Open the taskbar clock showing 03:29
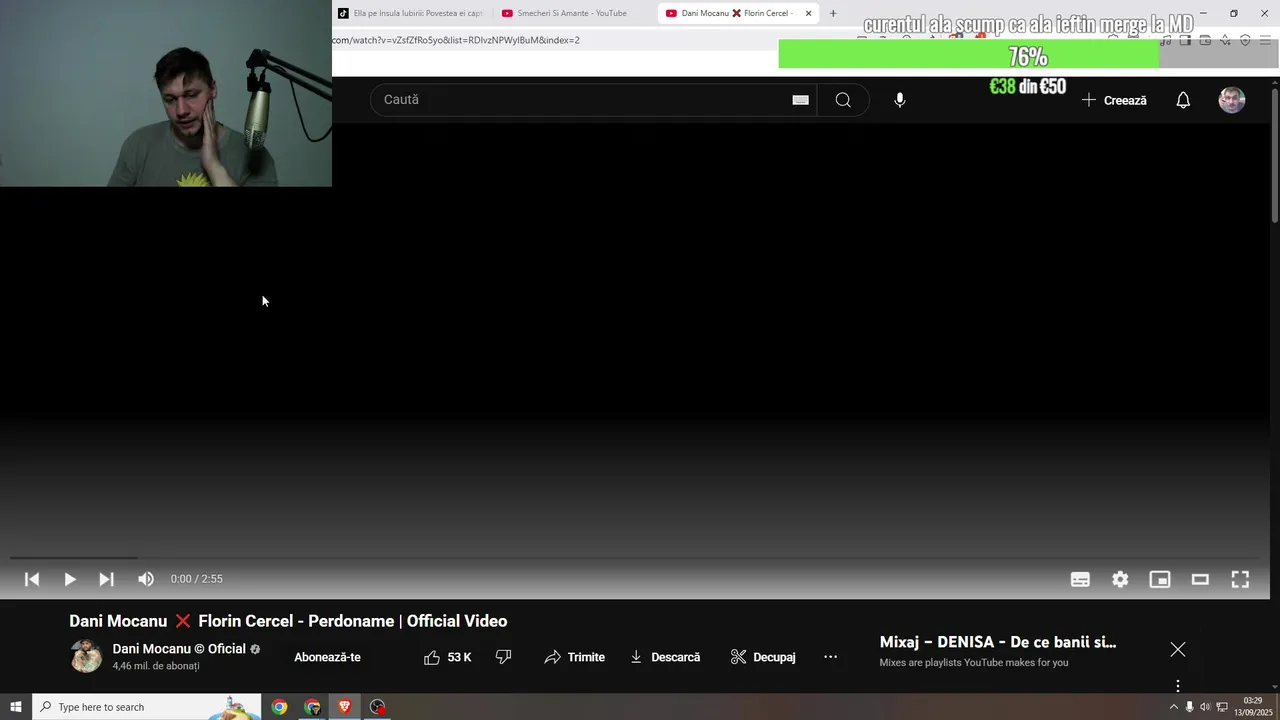Screen dimensions: 1280x720 pyautogui.click(x=1252, y=707)
